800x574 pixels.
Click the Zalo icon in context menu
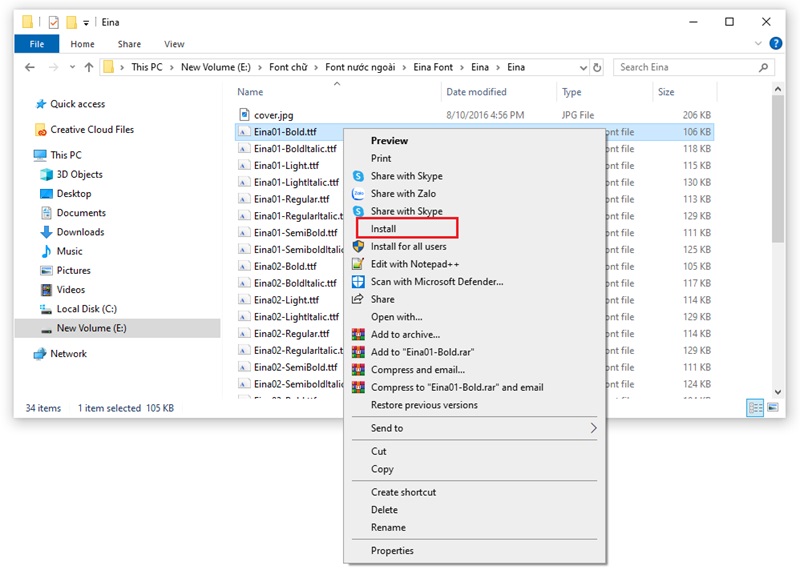coord(358,193)
